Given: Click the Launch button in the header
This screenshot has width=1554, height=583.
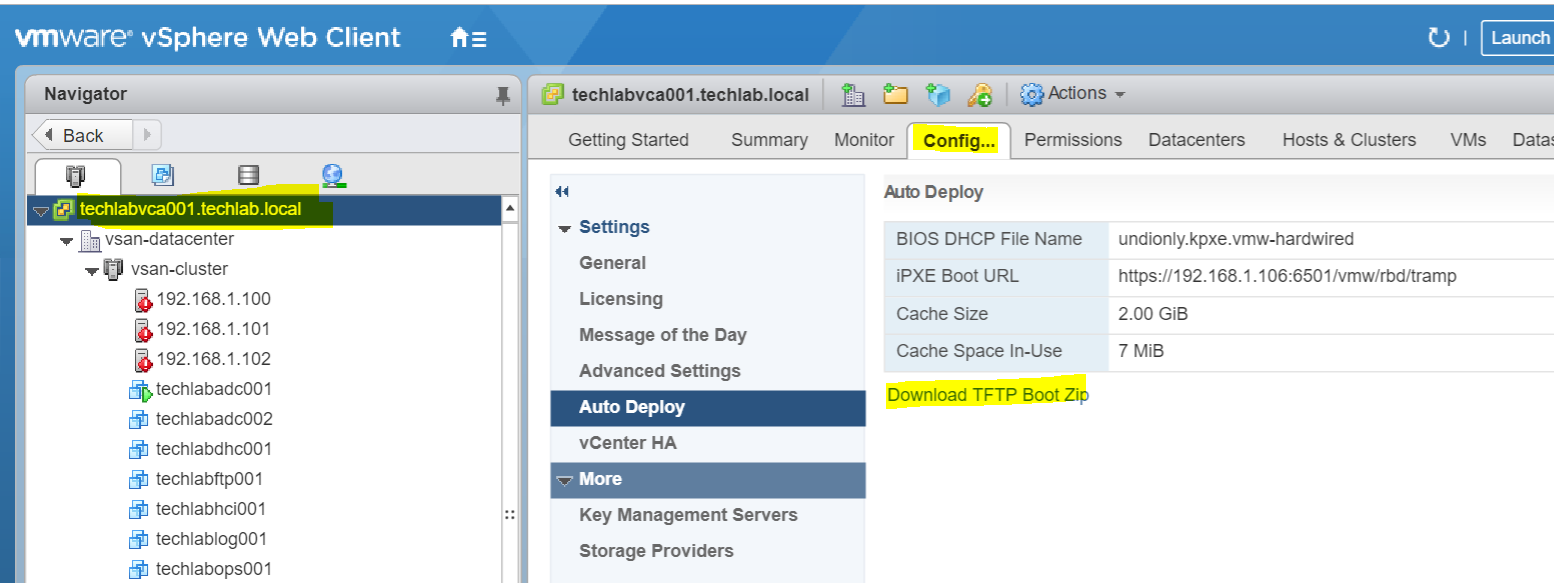Looking at the screenshot, I should 1517,38.
